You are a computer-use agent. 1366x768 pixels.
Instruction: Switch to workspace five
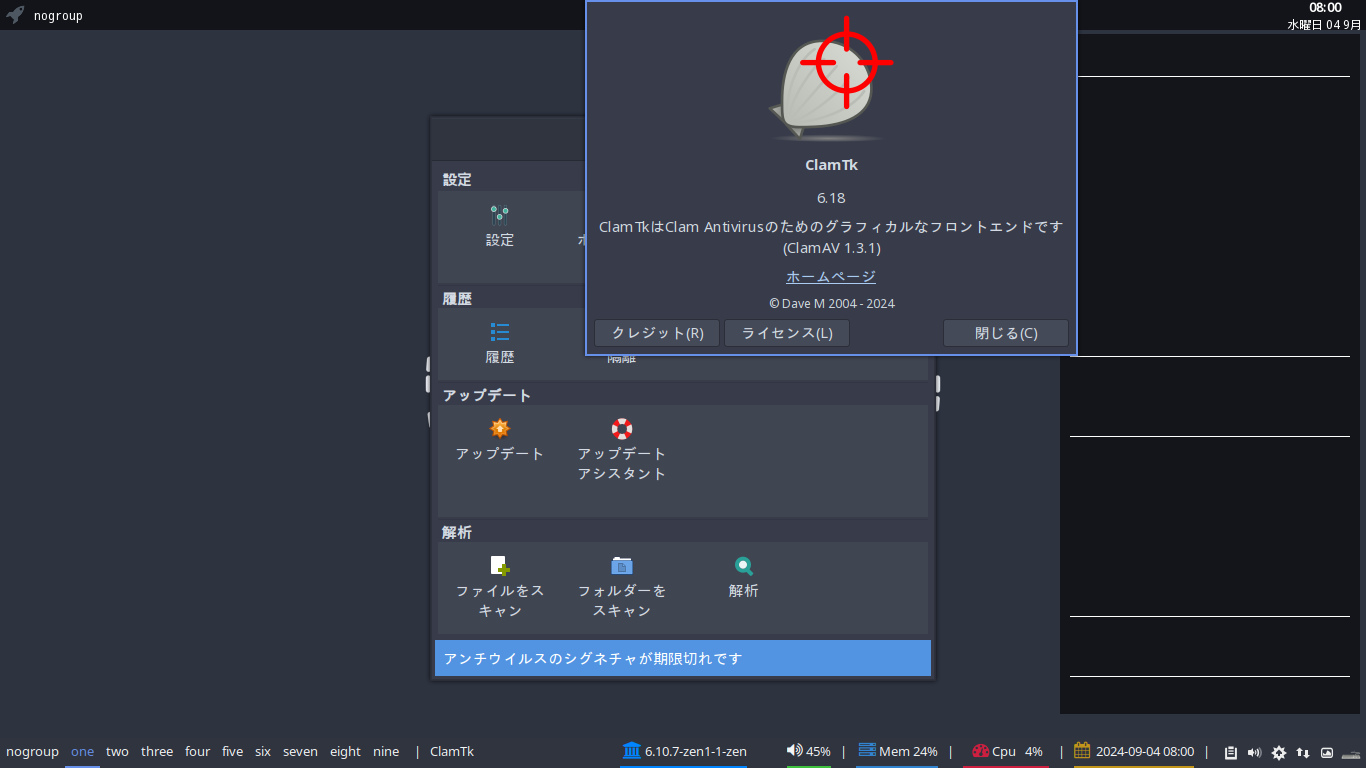232,751
